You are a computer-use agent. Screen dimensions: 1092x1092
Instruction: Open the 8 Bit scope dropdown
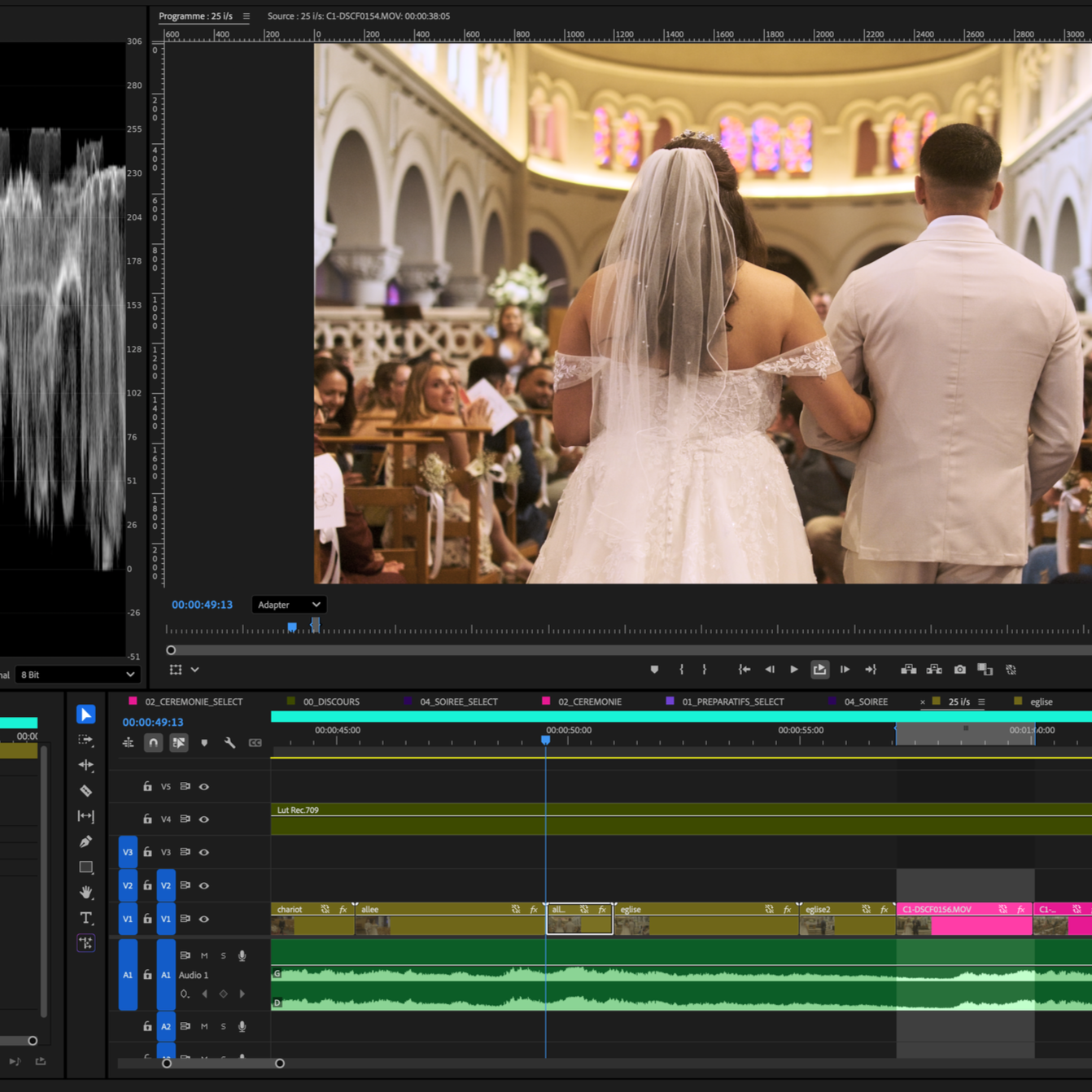(x=77, y=675)
